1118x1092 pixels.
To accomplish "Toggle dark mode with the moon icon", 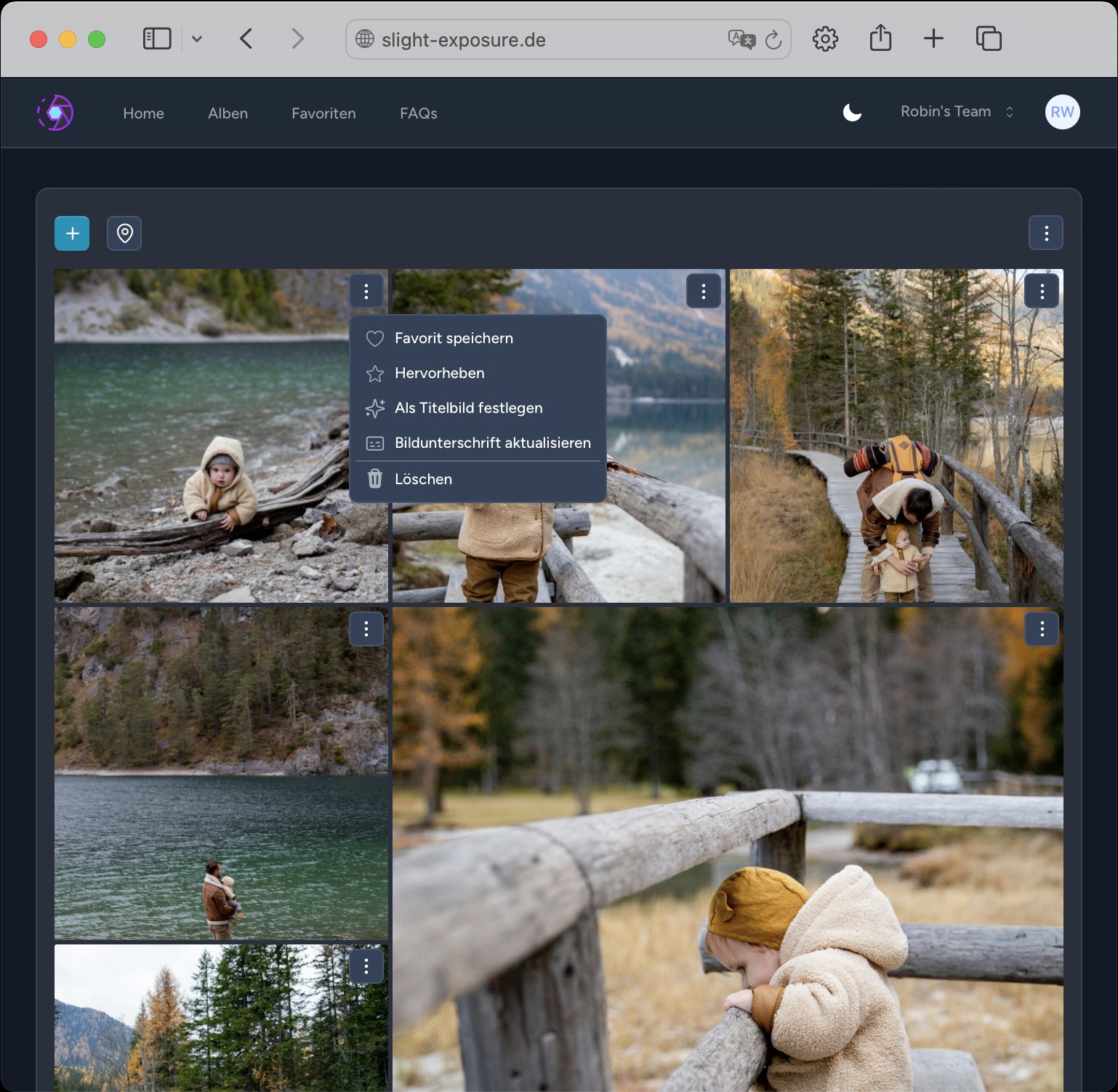I will coord(851,112).
